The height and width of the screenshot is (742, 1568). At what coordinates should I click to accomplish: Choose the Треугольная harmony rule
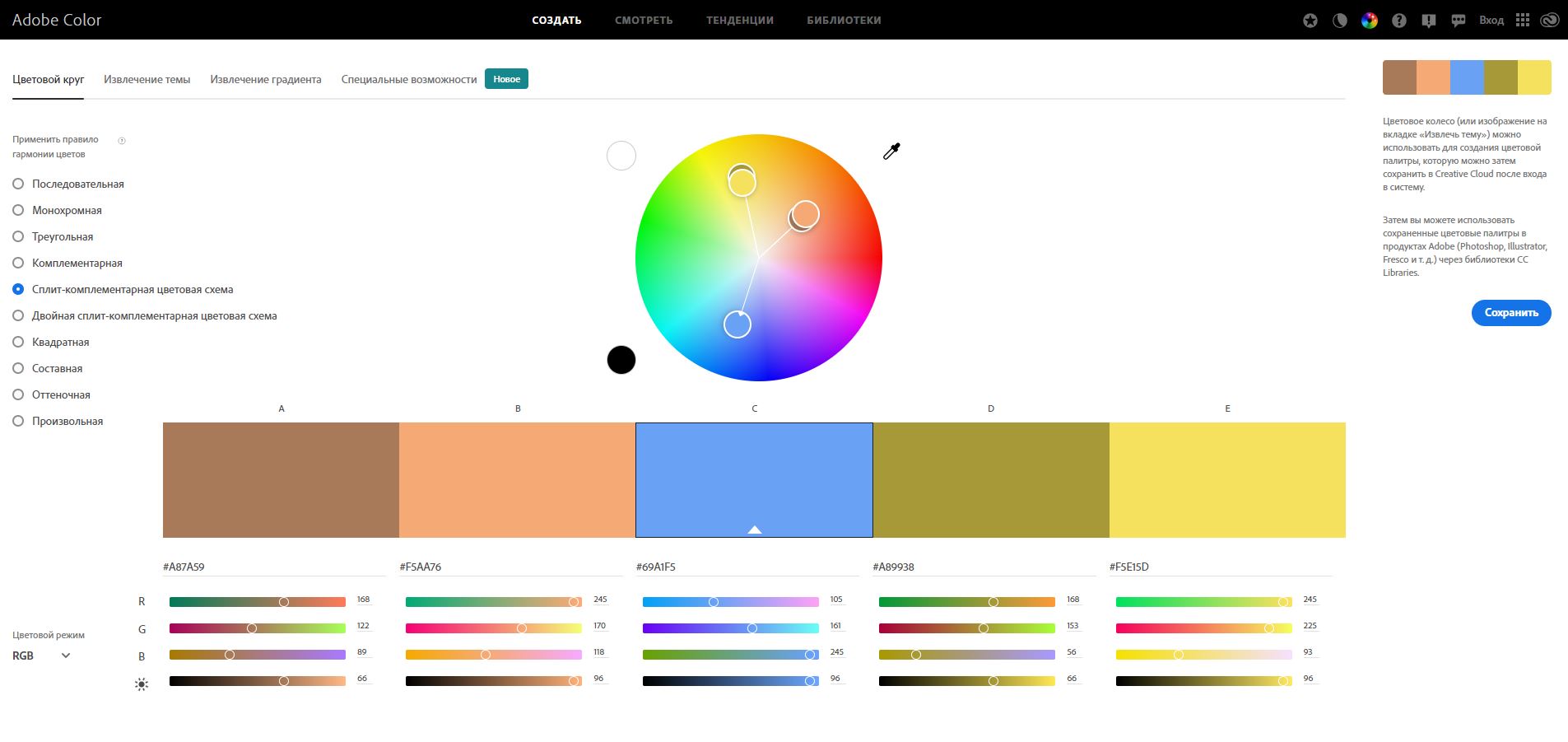tap(18, 236)
